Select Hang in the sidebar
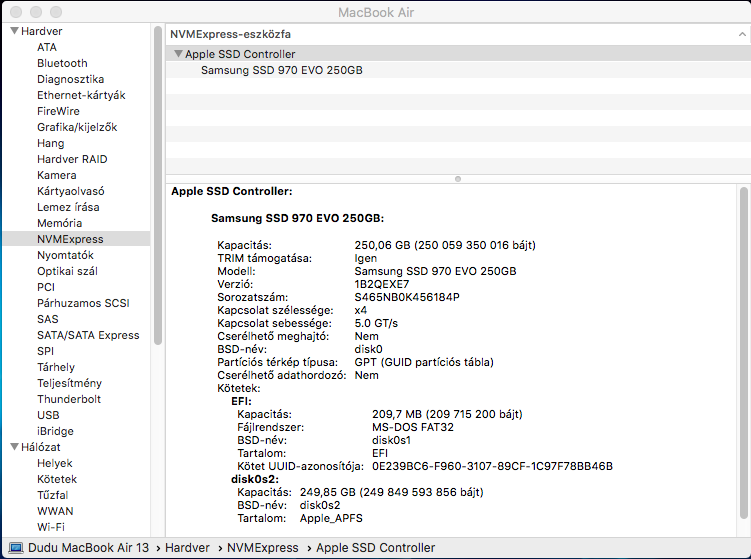751x559 pixels. coord(50,143)
